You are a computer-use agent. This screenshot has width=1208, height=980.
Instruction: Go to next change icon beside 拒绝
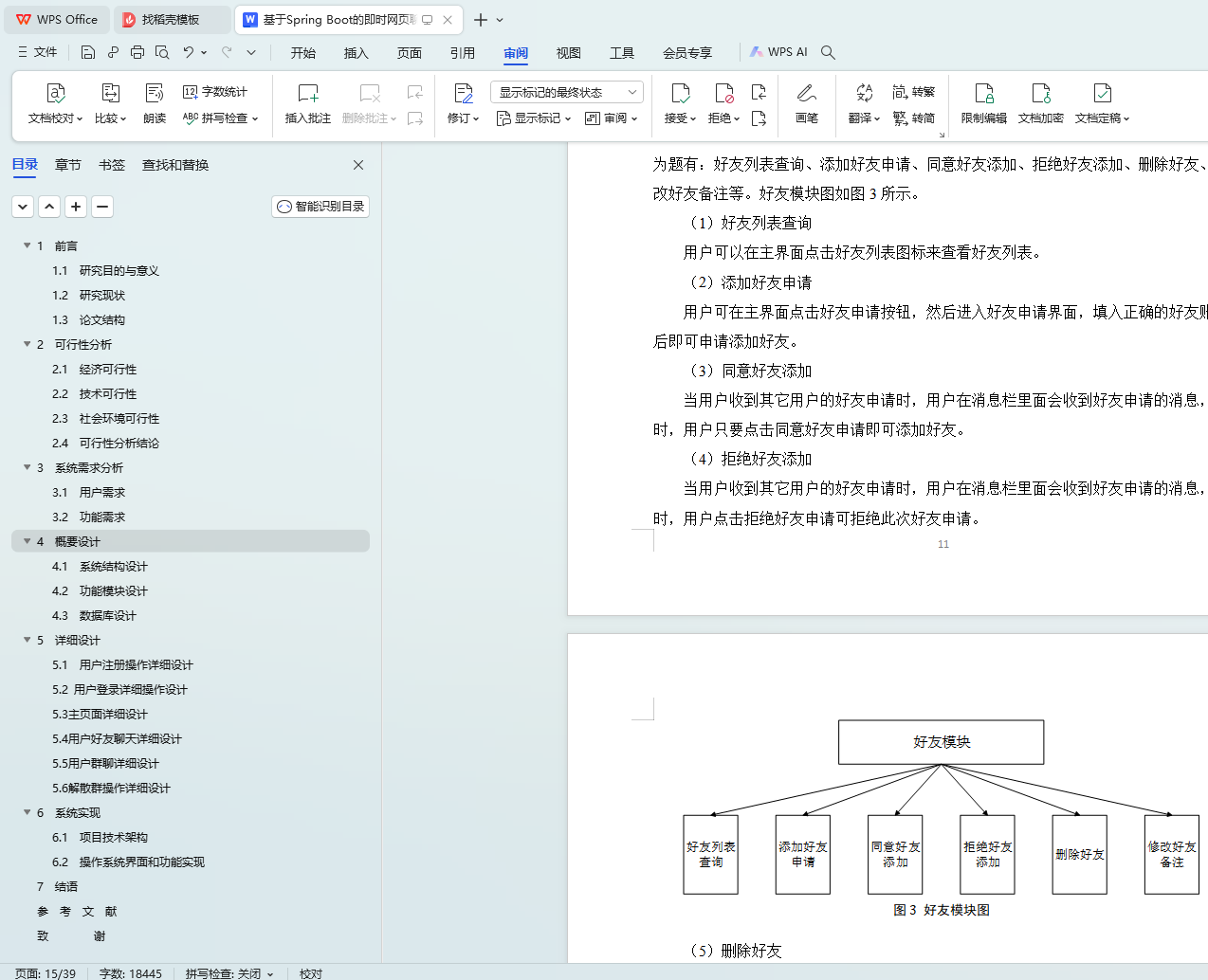[x=759, y=118]
